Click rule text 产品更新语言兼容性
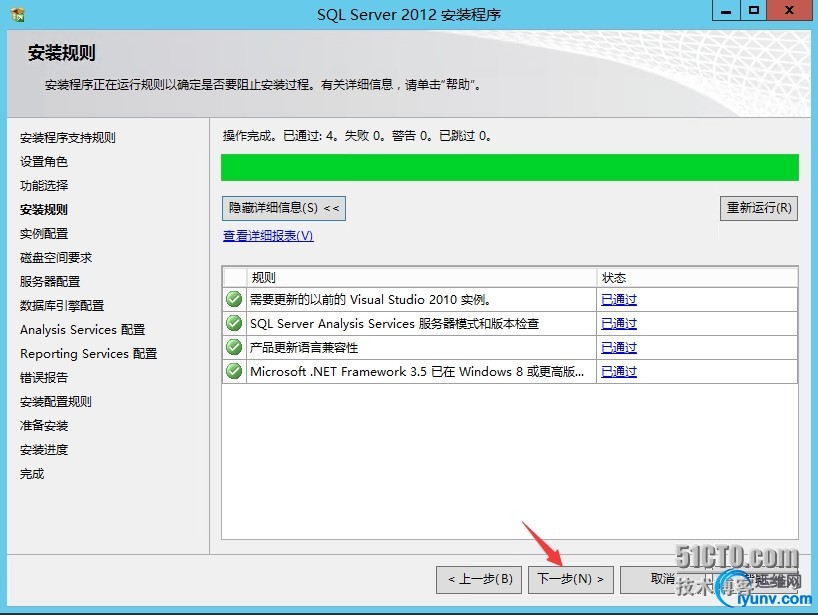Screen dimensions: 818x615 304,347
